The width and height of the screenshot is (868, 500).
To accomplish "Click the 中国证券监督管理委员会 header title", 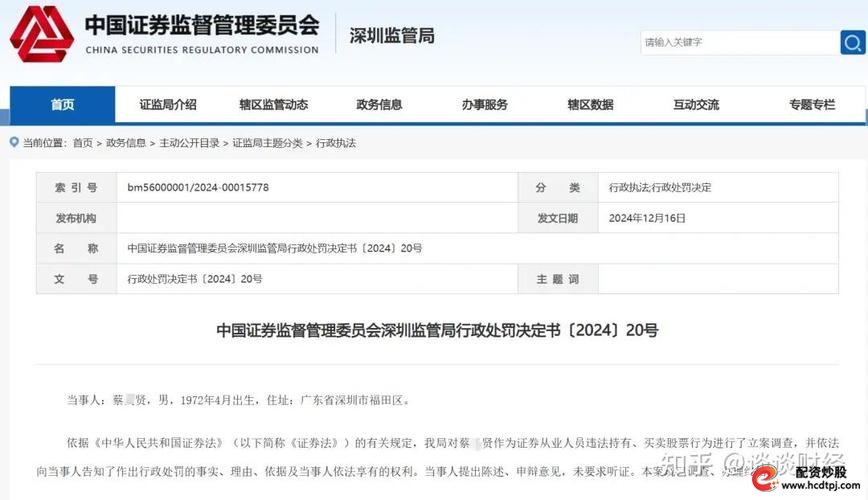I will click(202, 25).
